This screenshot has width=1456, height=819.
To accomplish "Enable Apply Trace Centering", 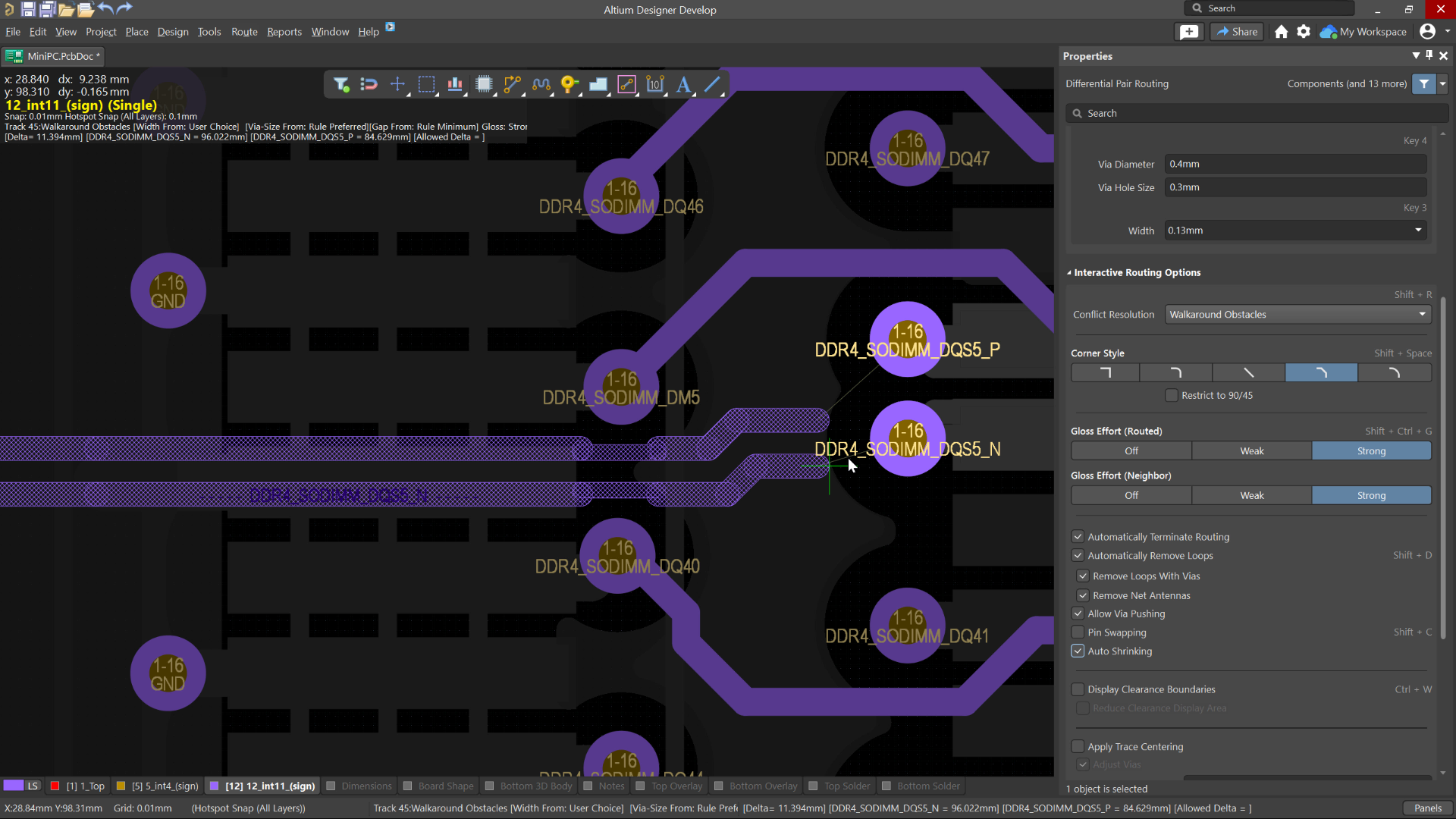I will [x=1078, y=747].
